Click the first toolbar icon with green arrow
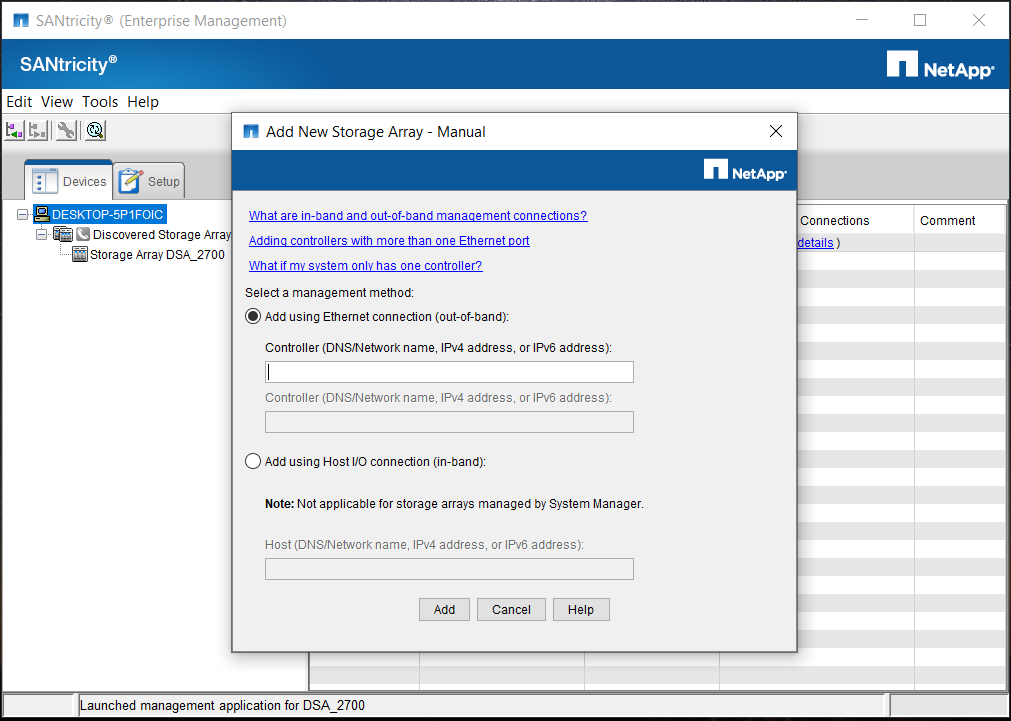 (x=15, y=131)
